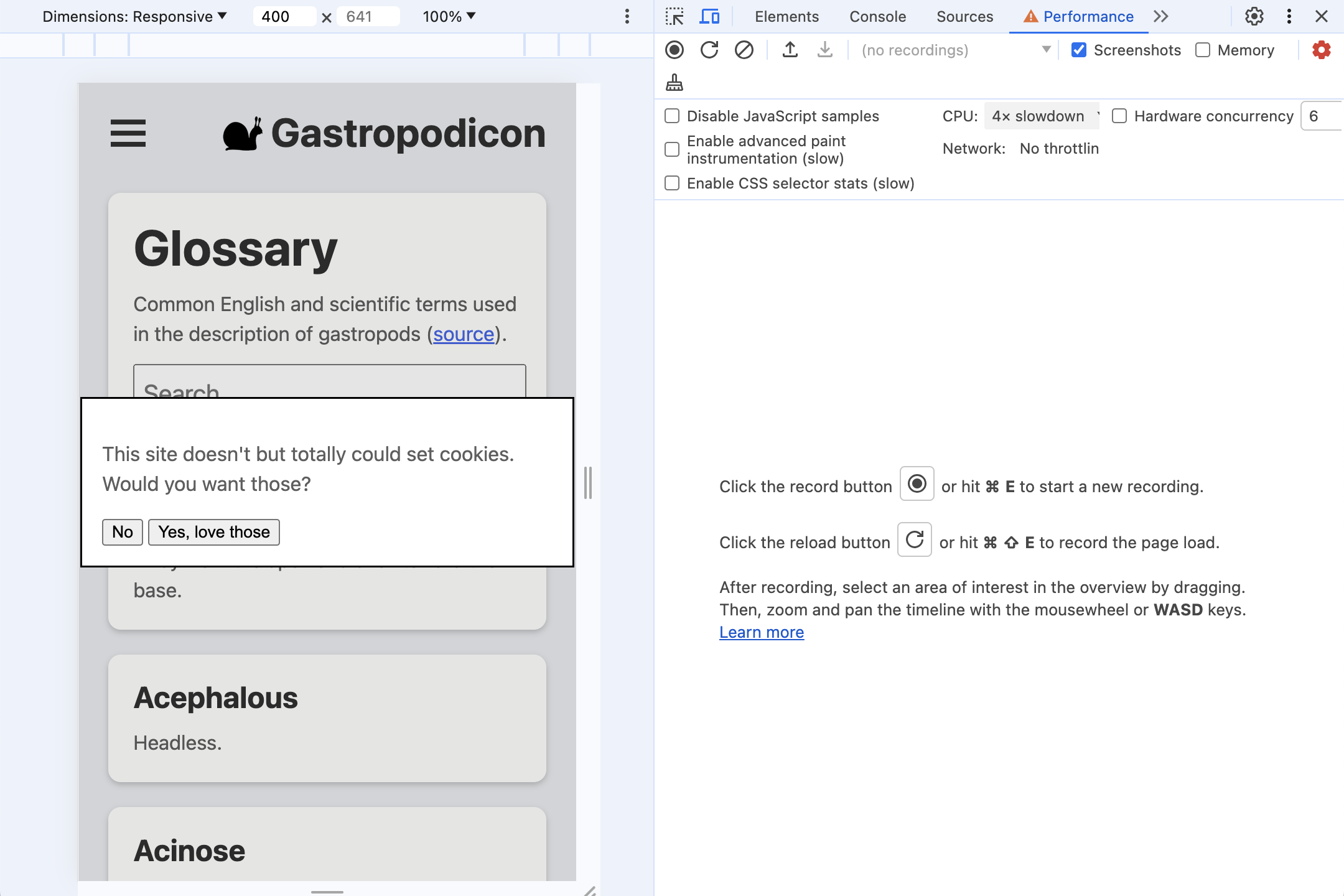Click the save recording download icon
The image size is (1344, 896).
pos(824,49)
